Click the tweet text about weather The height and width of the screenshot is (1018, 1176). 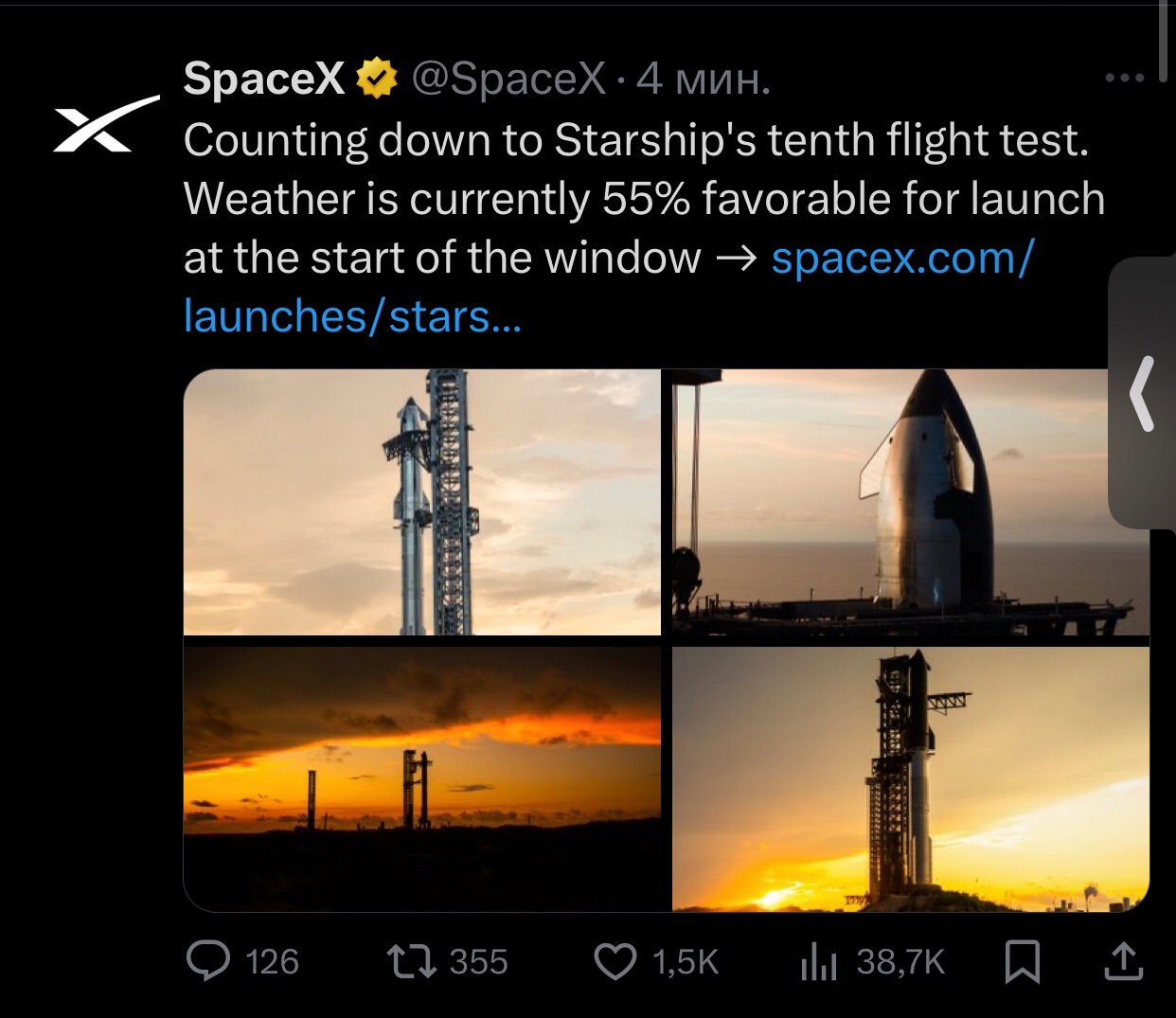coord(644,199)
